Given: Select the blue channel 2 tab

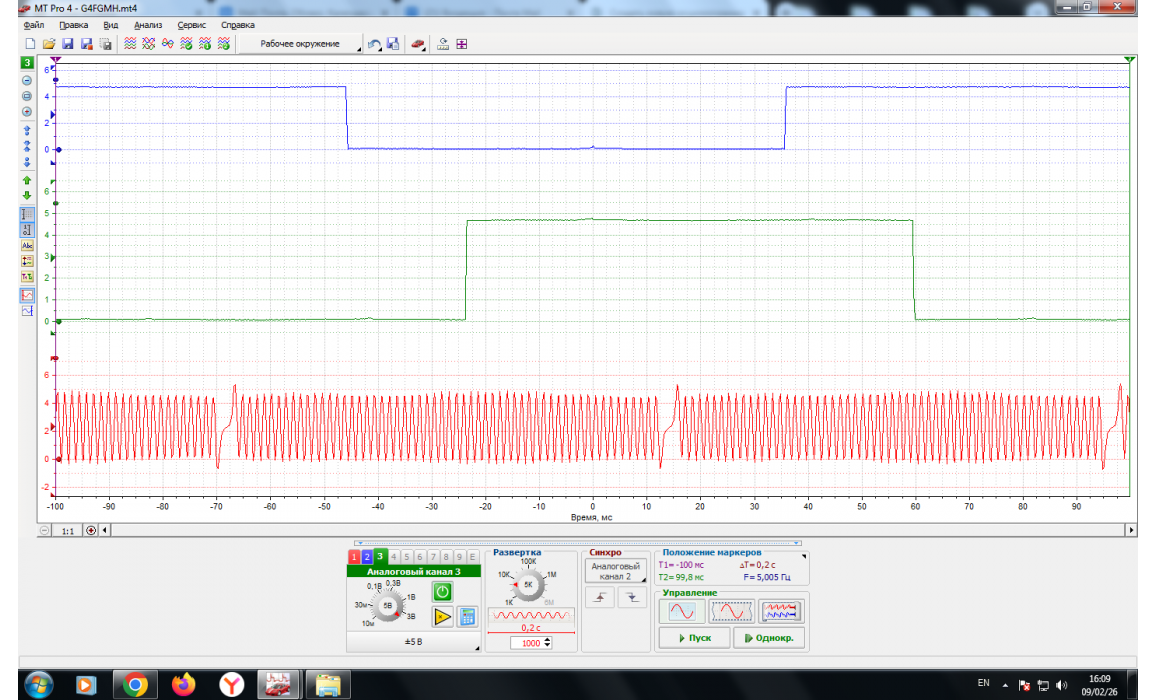Looking at the screenshot, I should pos(367,556).
